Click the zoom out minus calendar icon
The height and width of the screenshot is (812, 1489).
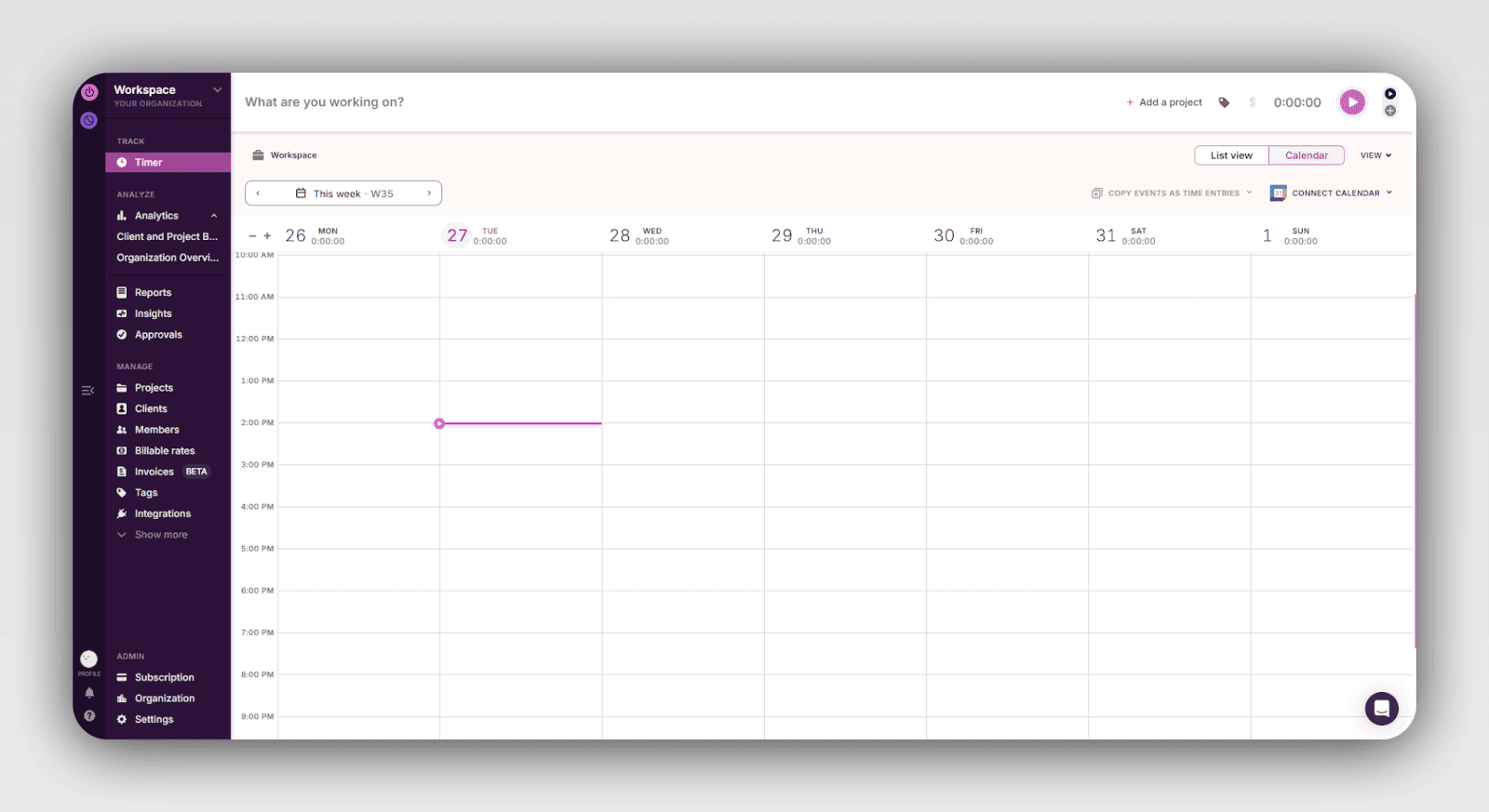(x=252, y=236)
